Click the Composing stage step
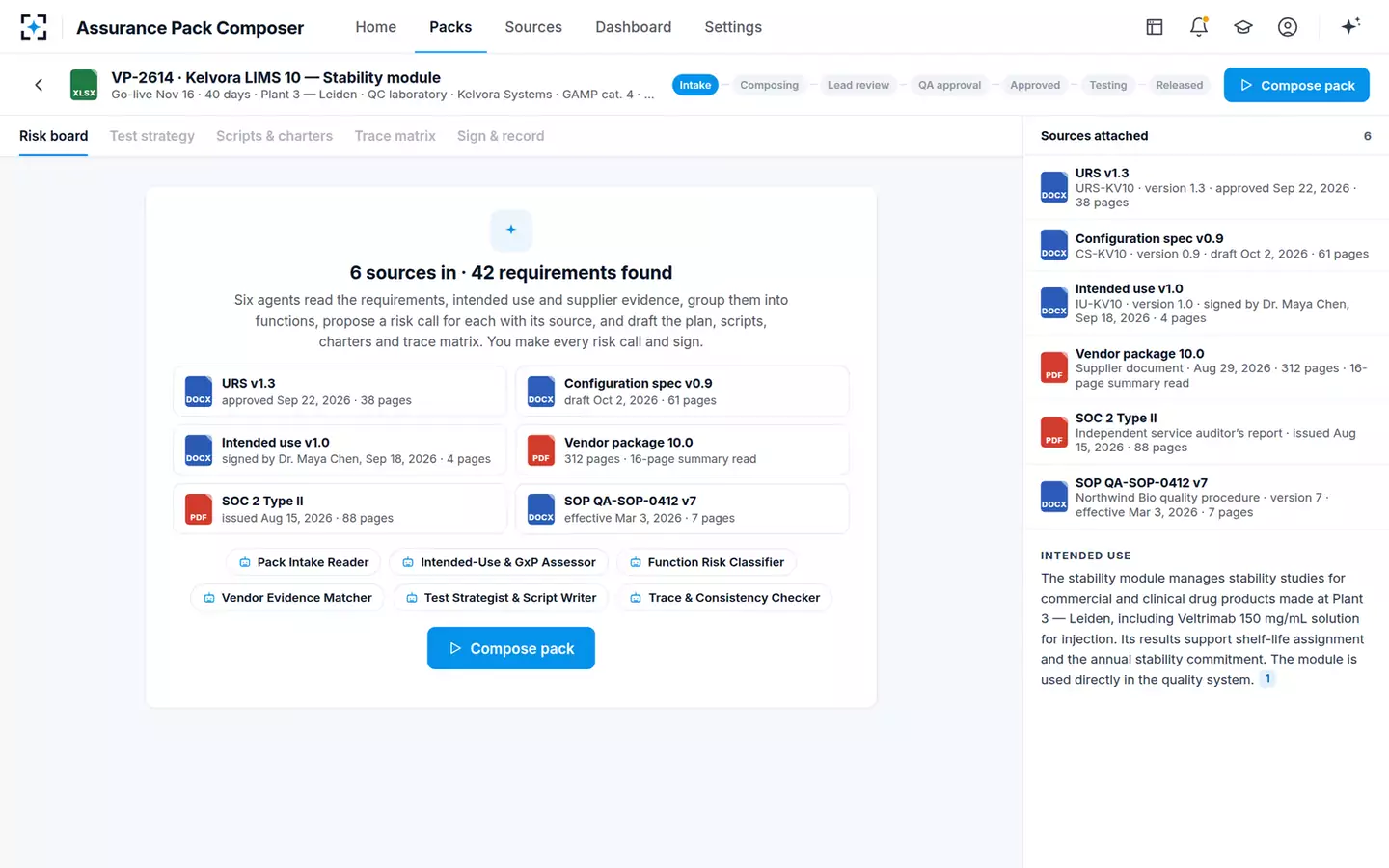The height and width of the screenshot is (868, 1389). click(x=769, y=85)
